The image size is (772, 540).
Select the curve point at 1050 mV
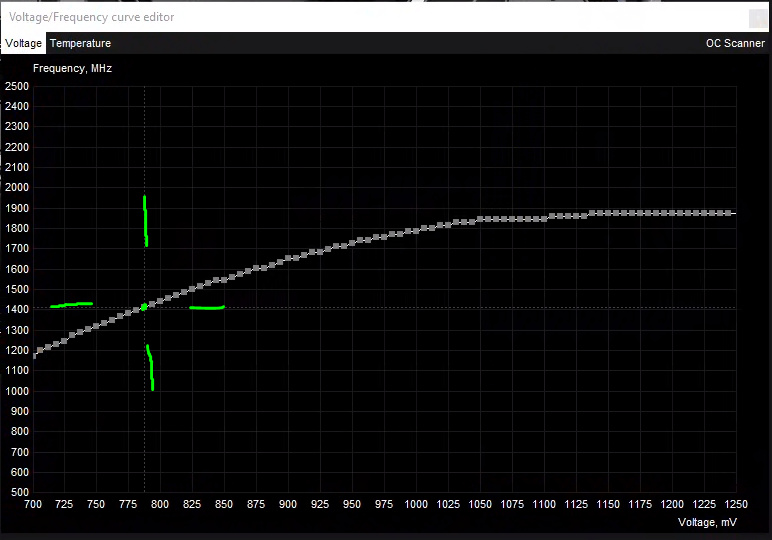coord(480,219)
